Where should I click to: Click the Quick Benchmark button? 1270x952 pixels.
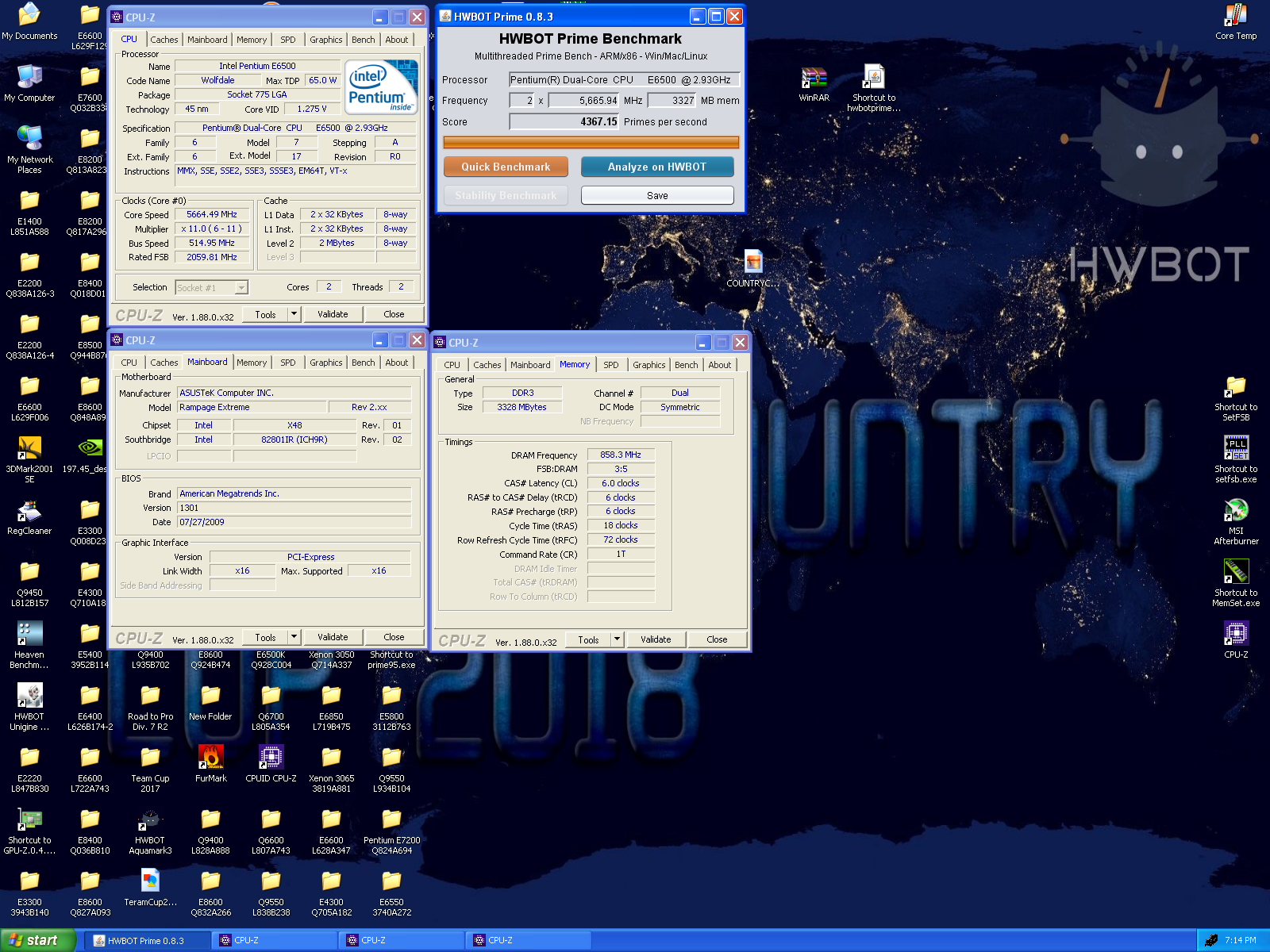pyautogui.click(x=506, y=167)
